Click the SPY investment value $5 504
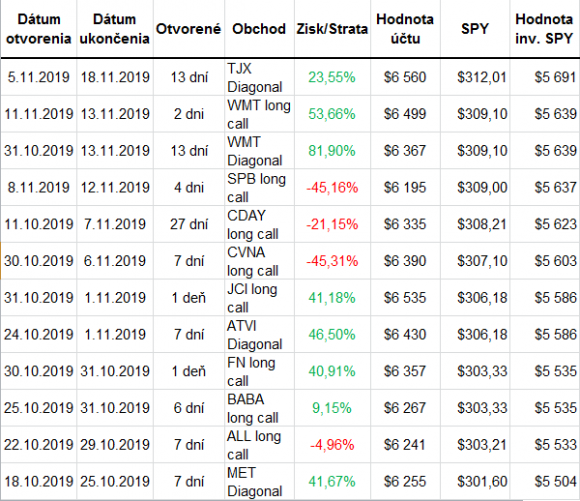580x501 pixels. [555, 482]
